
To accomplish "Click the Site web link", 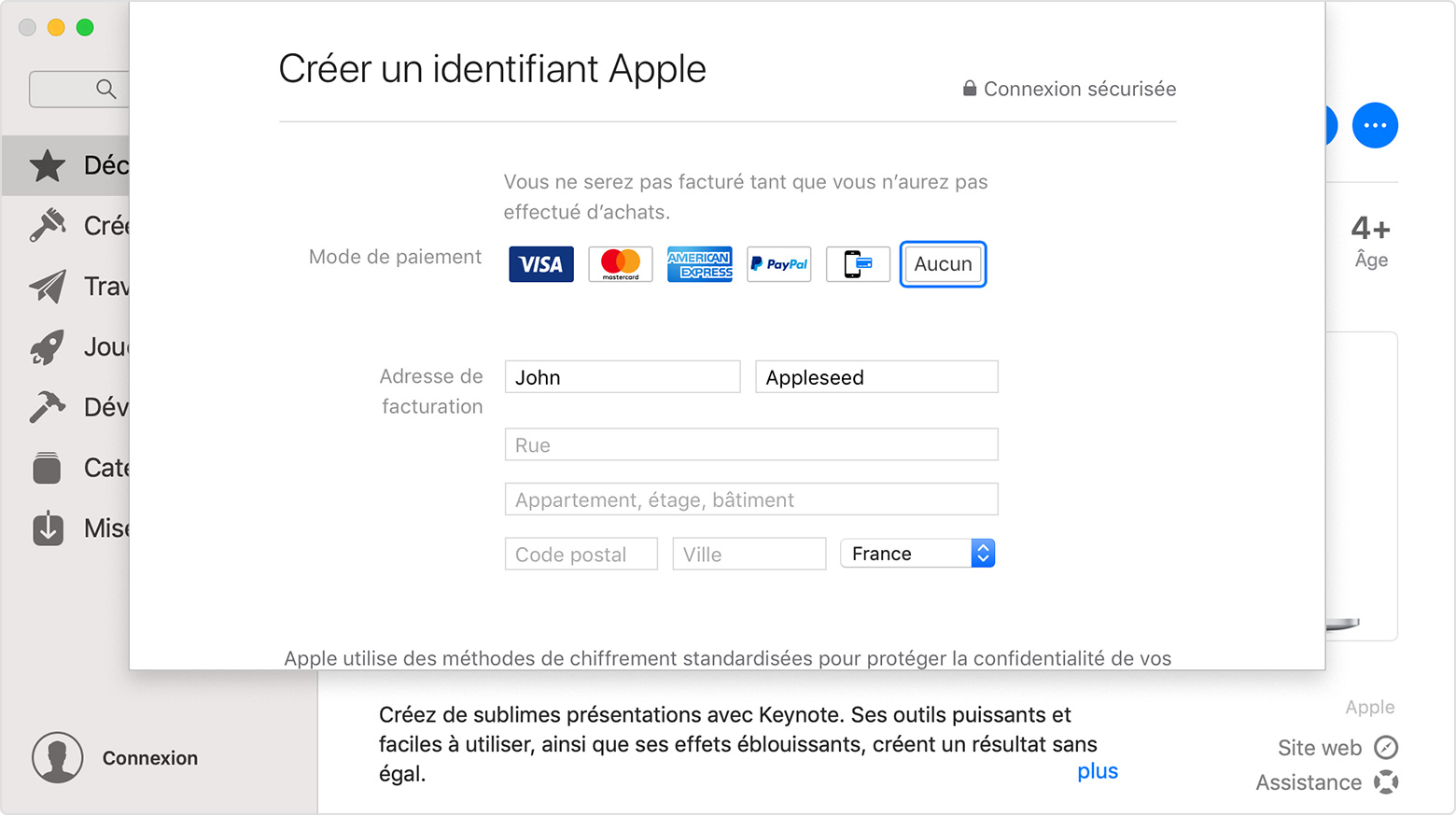I will point(1320,748).
